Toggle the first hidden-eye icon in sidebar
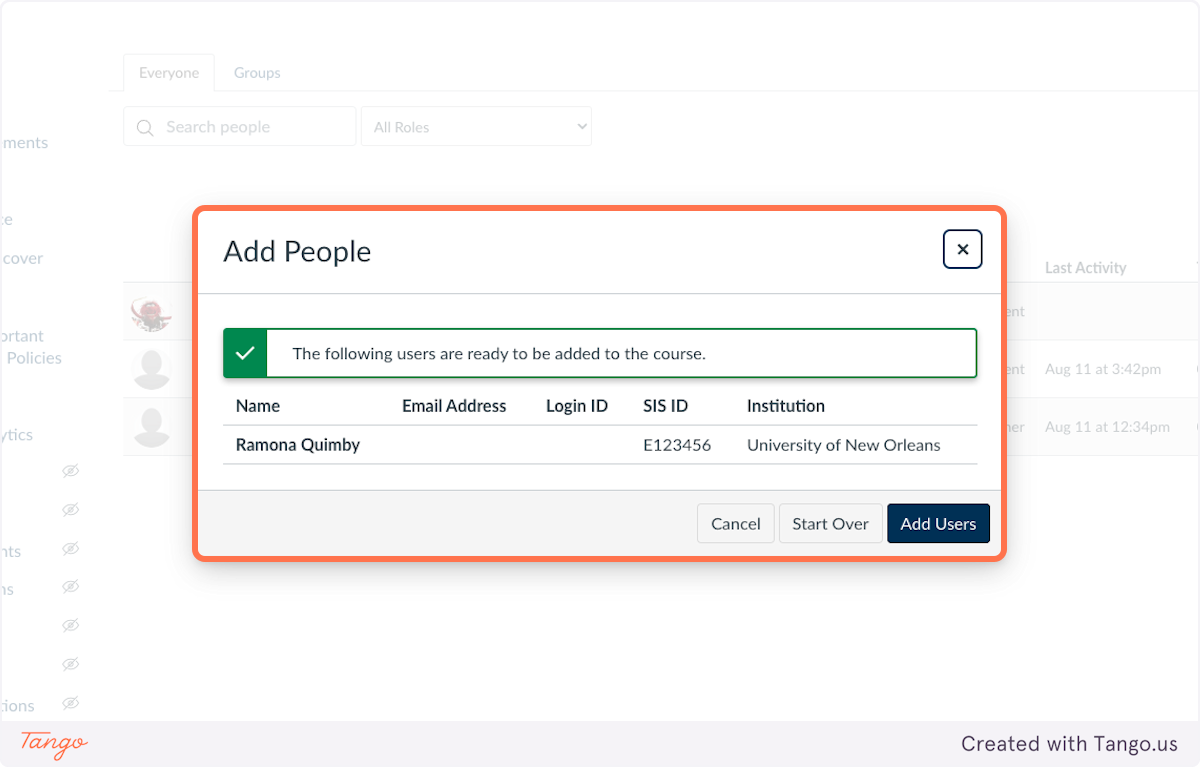This screenshot has width=1200, height=767. point(70,471)
